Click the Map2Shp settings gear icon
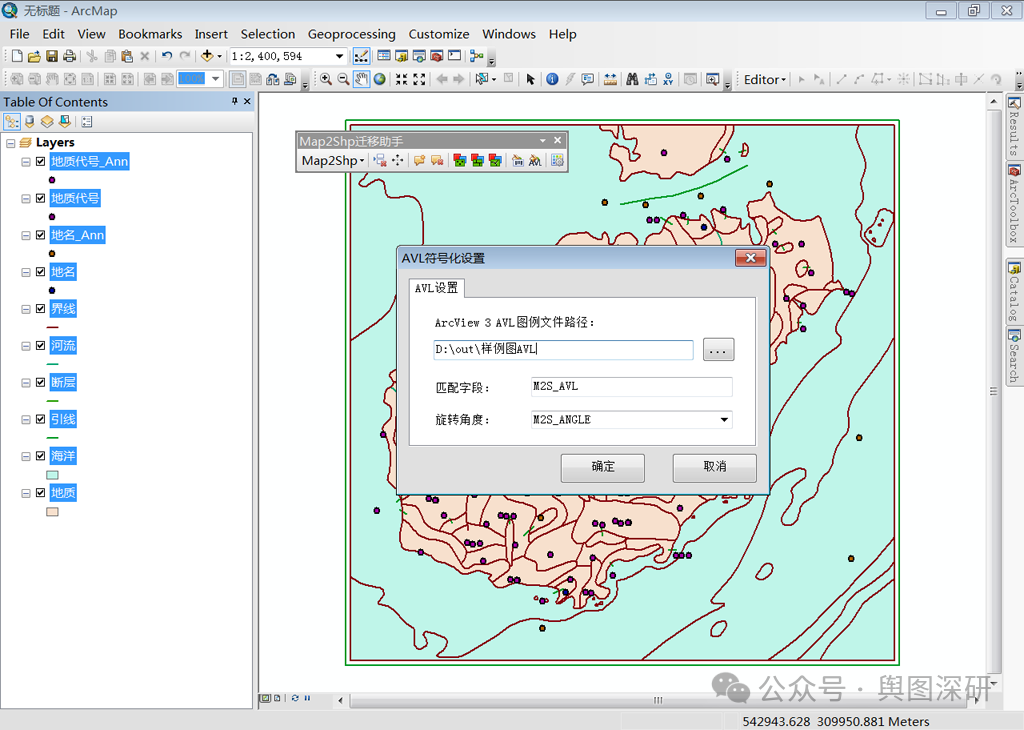 click(557, 161)
